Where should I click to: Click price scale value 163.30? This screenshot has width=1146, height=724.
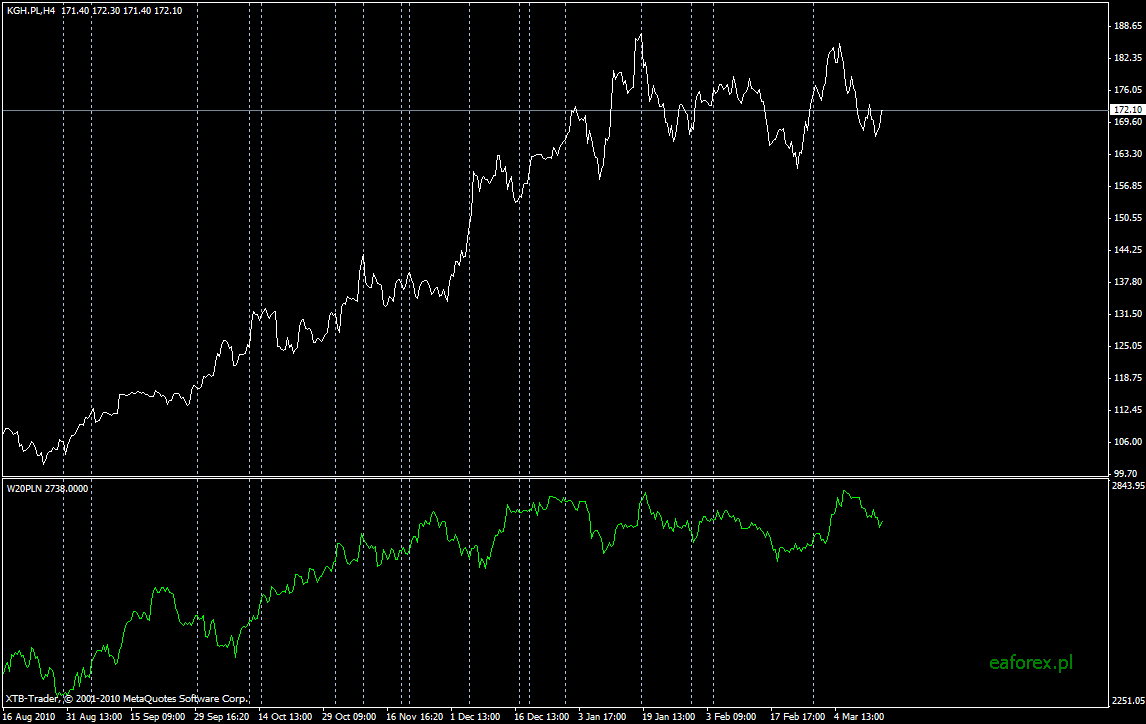pos(1128,153)
